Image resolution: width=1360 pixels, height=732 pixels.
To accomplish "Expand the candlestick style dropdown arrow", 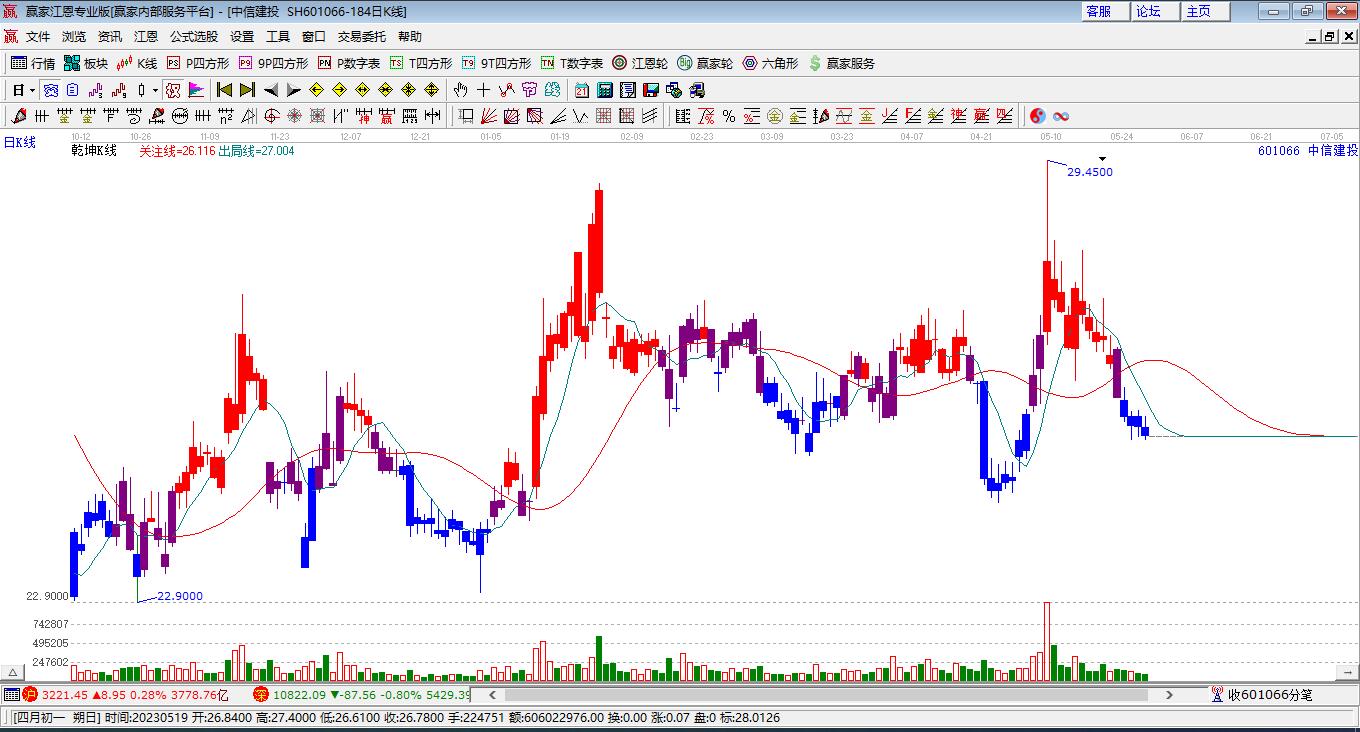I will 155,90.
